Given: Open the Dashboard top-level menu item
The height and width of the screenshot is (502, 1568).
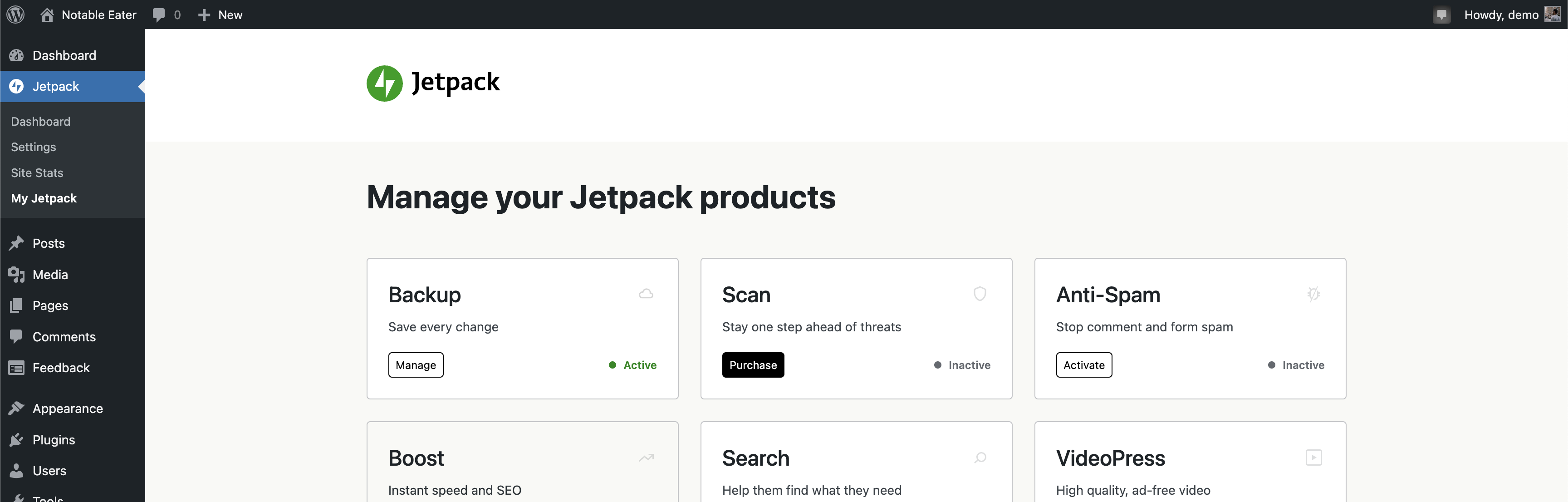Looking at the screenshot, I should point(73,55).
